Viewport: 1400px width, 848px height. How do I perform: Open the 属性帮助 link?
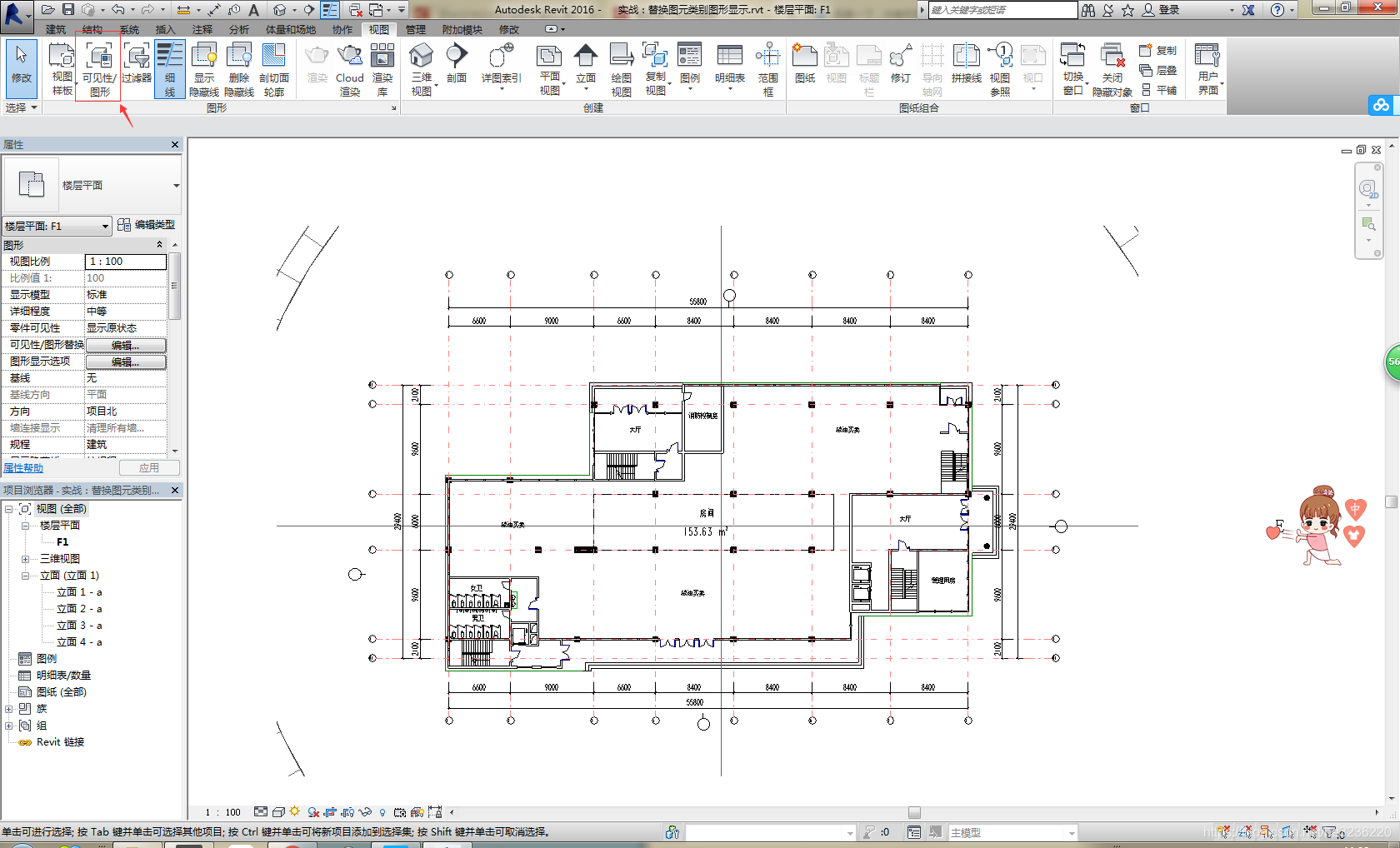(x=23, y=468)
